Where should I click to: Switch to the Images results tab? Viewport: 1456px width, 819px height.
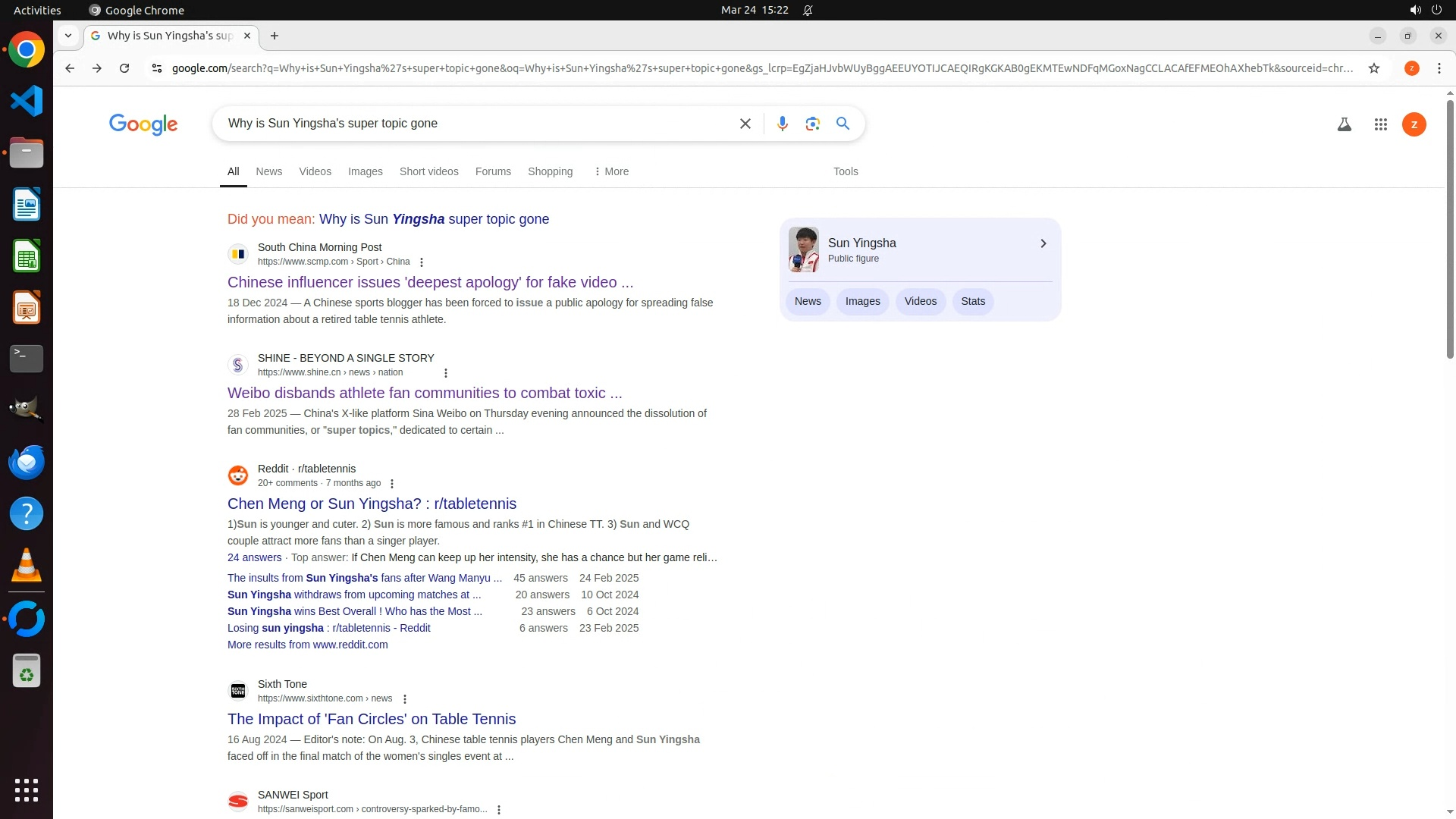[x=365, y=171]
